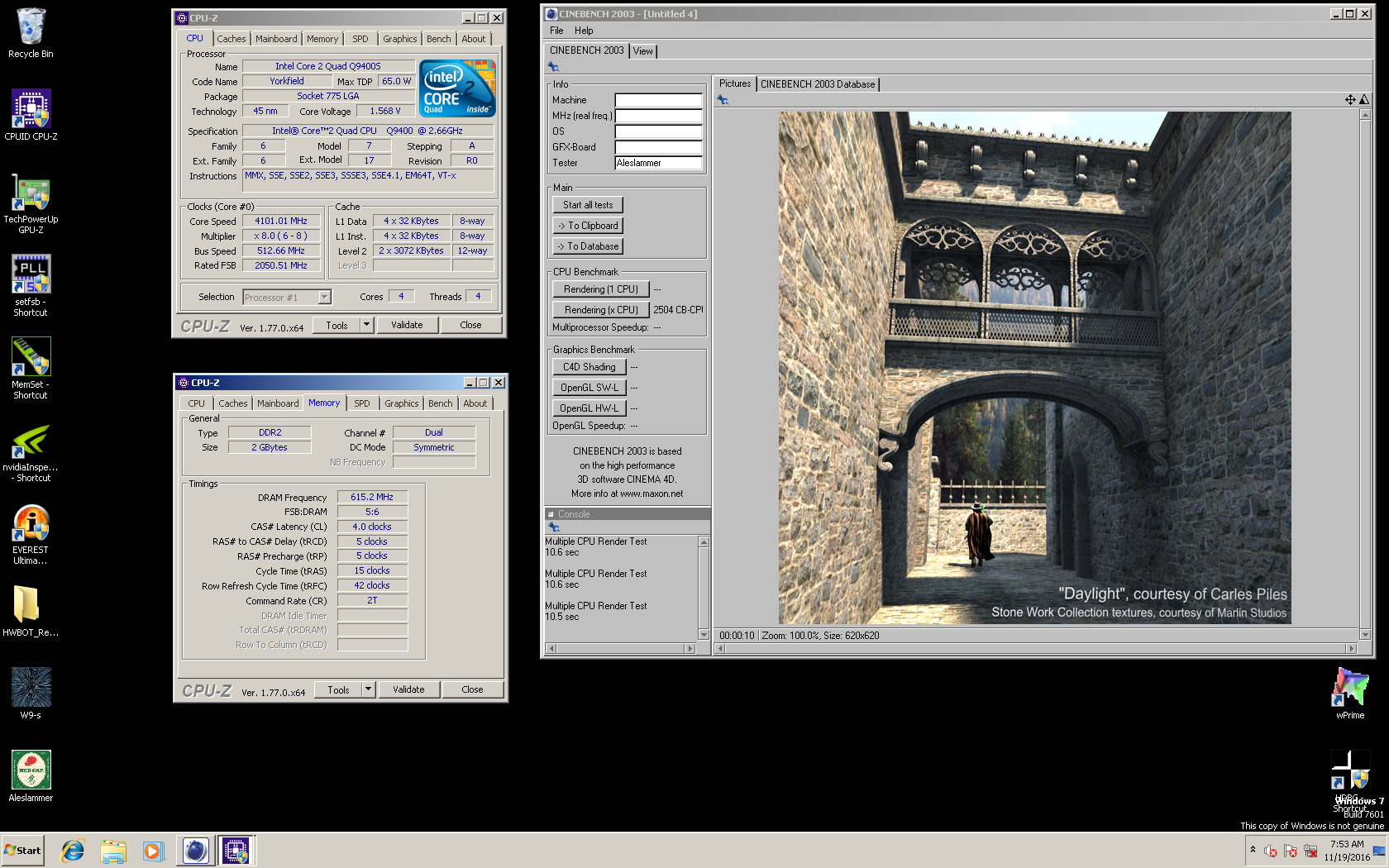1389x868 pixels.
Task: Open the MemSet shortcut icon
Action: pyautogui.click(x=31, y=368)
